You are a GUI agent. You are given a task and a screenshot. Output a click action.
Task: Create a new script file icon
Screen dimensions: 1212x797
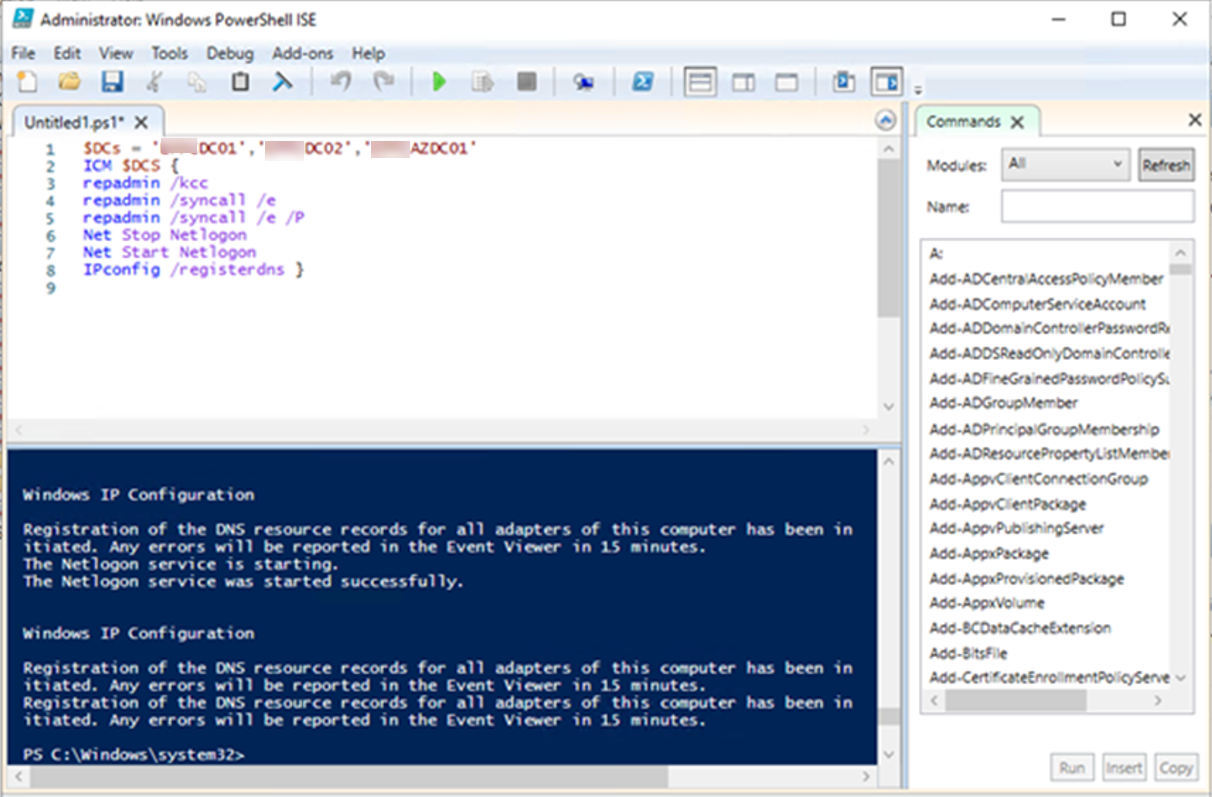tap(27, 83)
